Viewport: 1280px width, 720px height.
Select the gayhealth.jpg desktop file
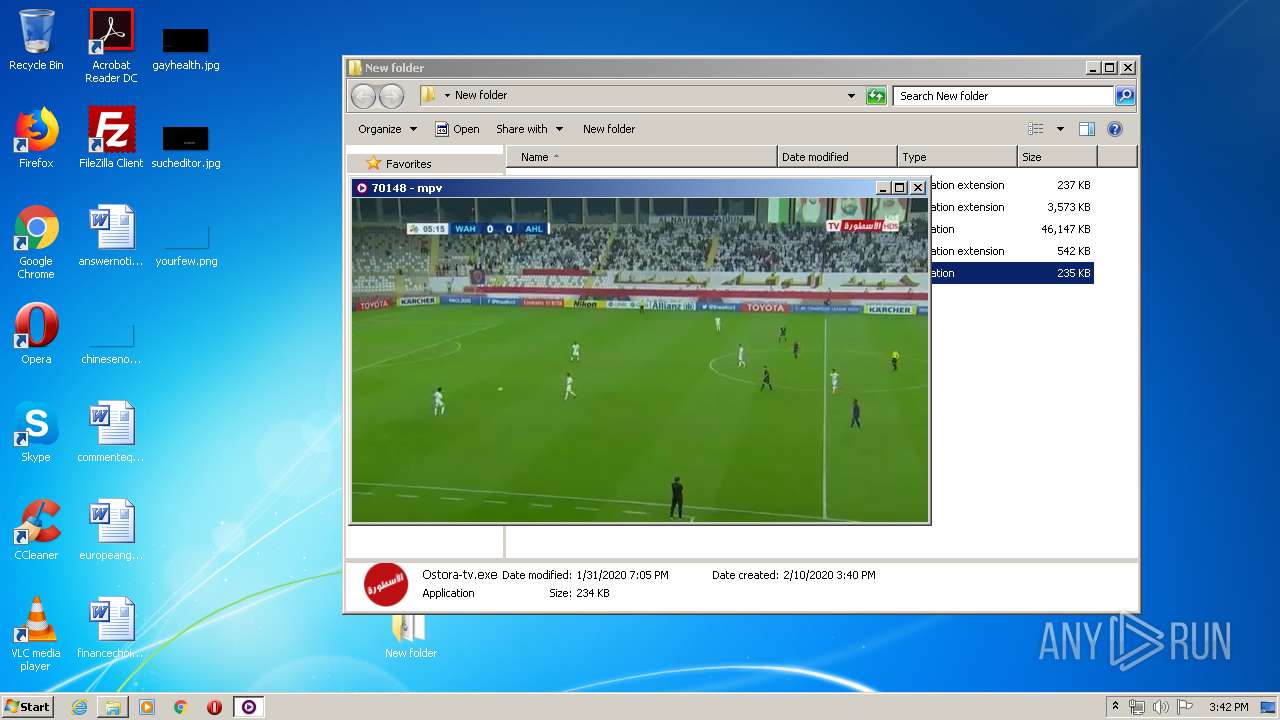pyautogui.click(x=186, y=48)
